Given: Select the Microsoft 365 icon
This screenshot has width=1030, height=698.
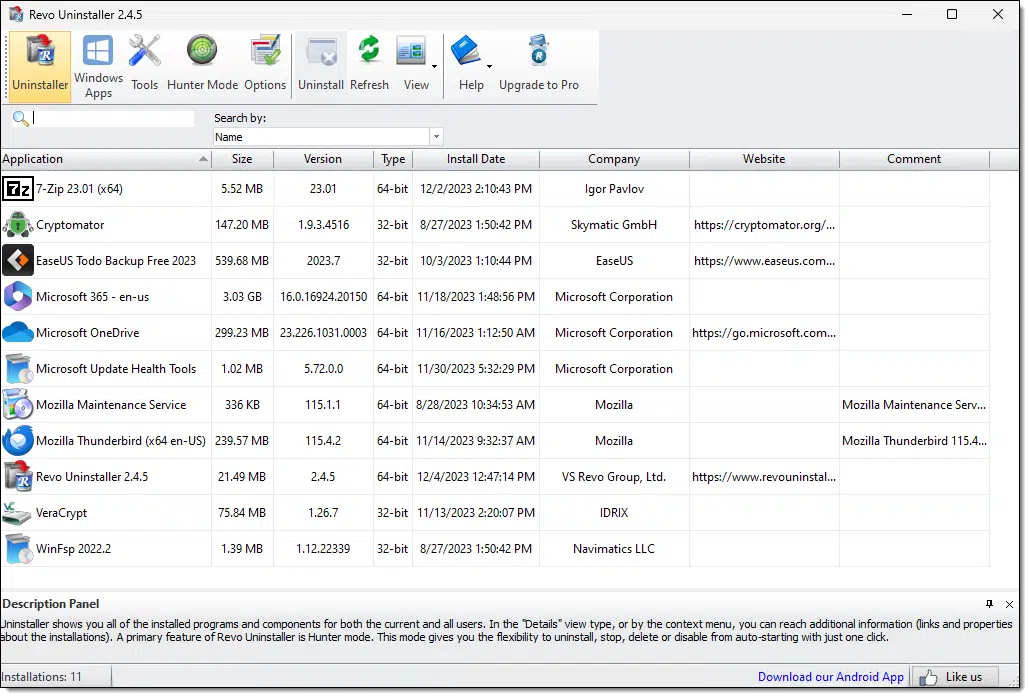Looking at the screenshot, I should point(18,297).
